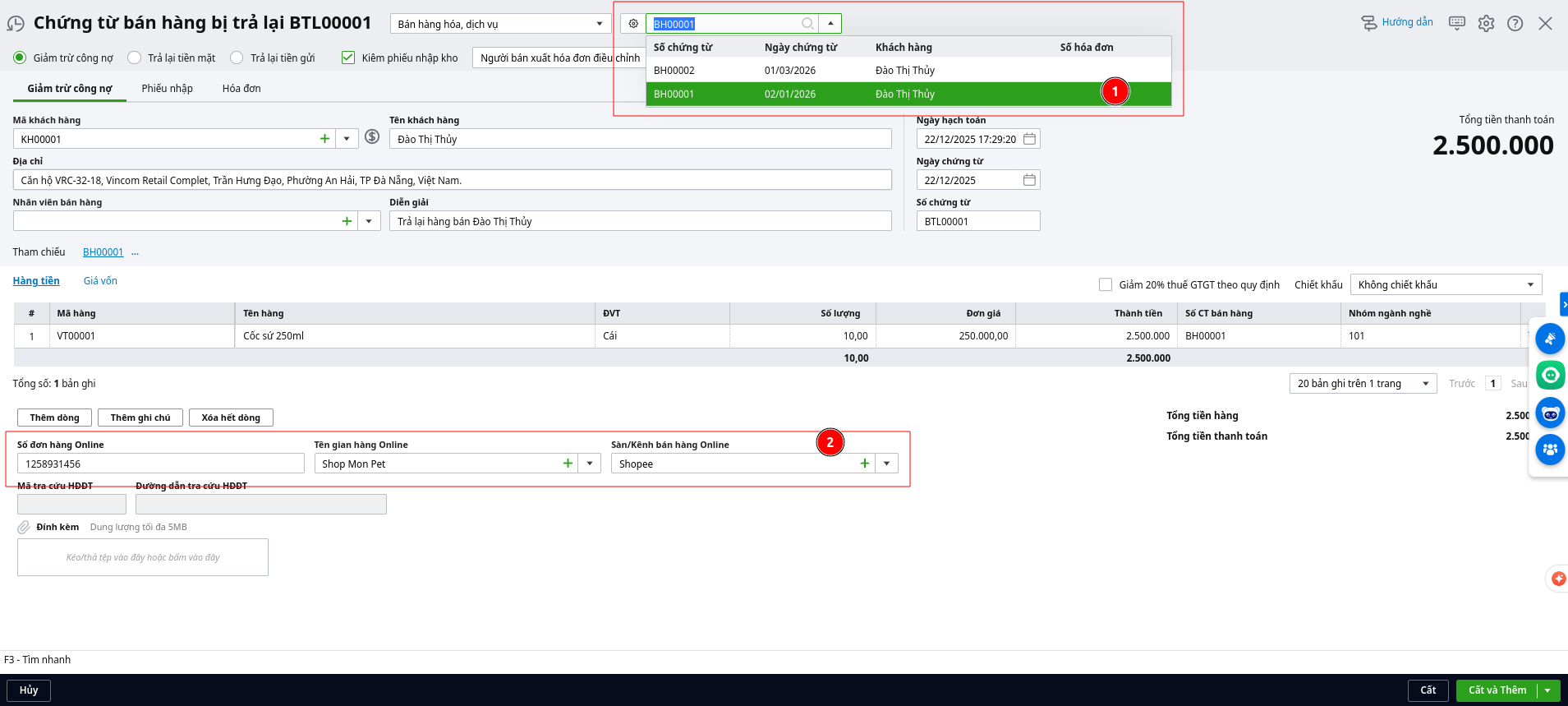Click the keyboard shortcuts icon

click(1456, 23)
